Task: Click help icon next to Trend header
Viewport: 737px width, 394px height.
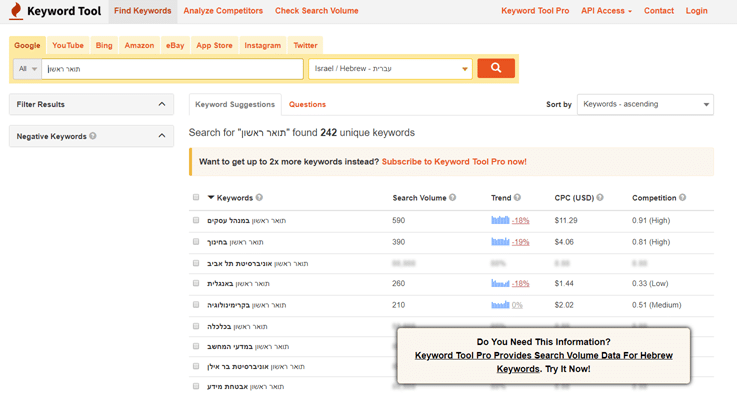Action: coord(517,197)
